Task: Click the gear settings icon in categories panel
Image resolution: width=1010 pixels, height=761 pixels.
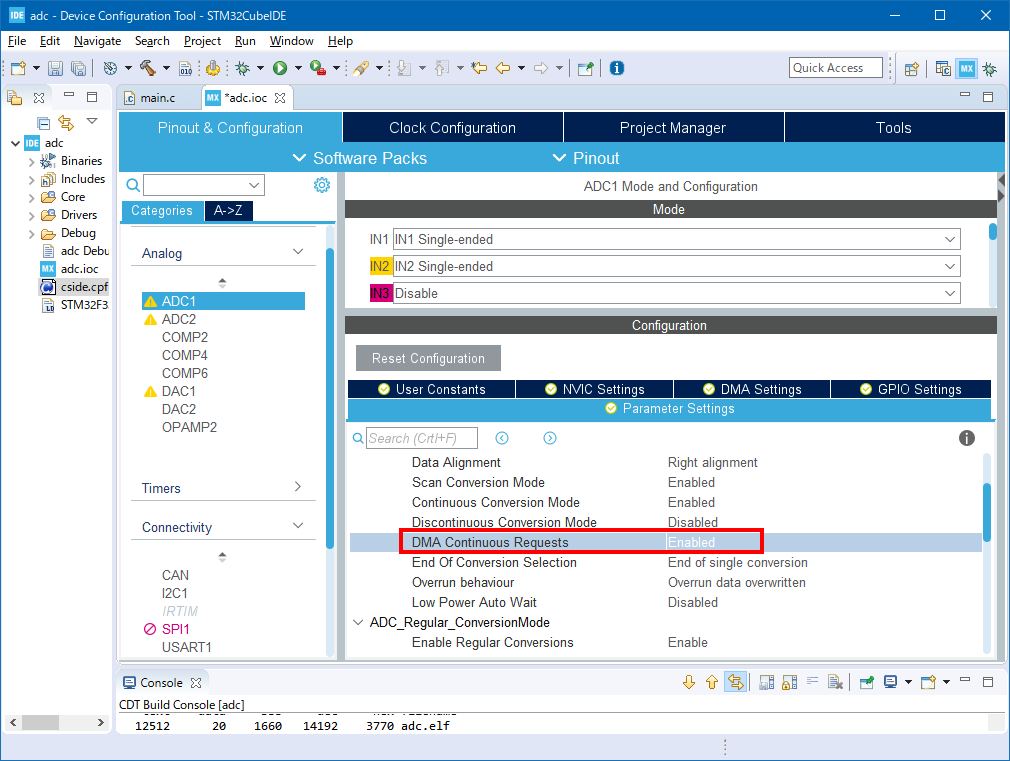Action: click(x=321, y=186)
